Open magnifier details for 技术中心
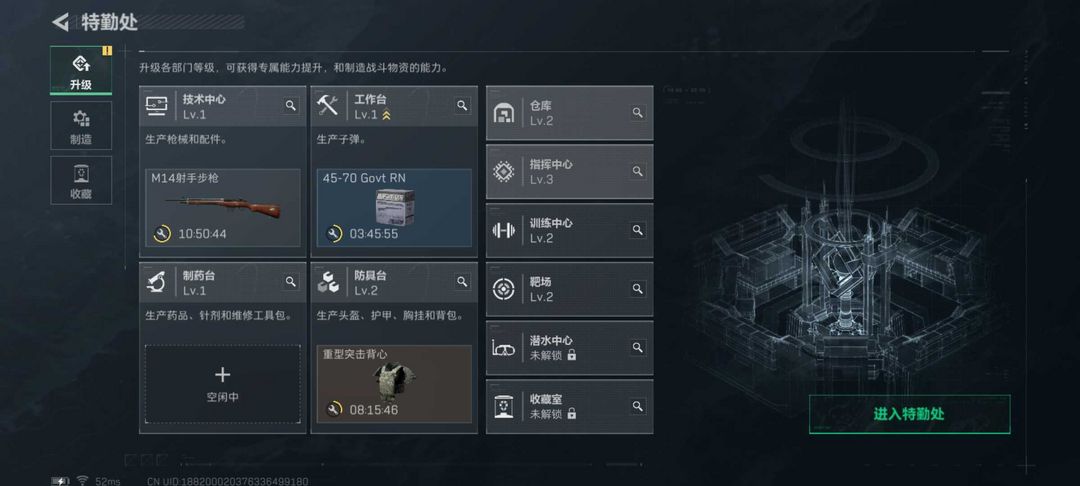Screen dimensions: 1080x486 pos(291,105)
